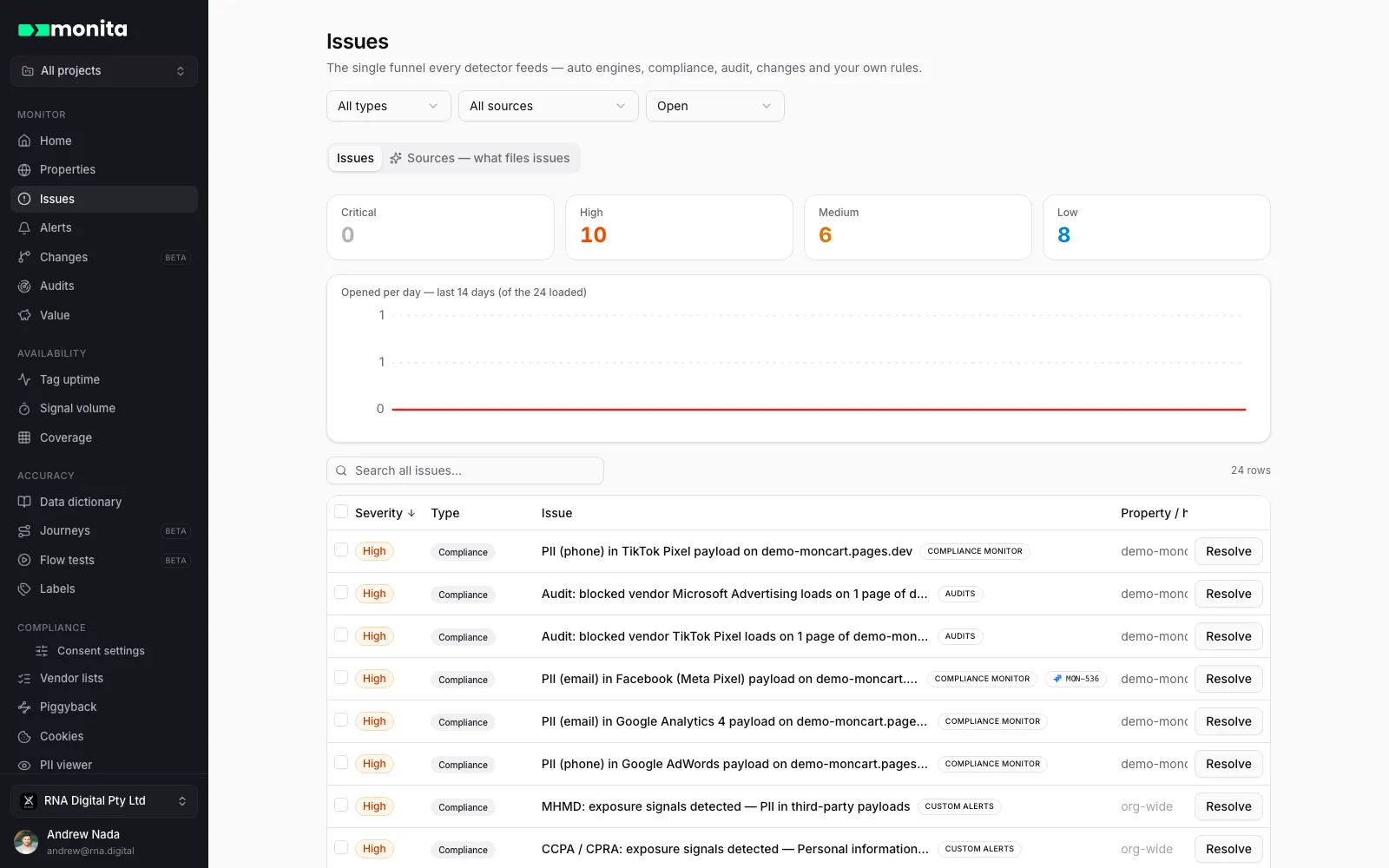Image resolution: width=1389 pixels, height=868 pixels.
Task: Click Andrew Nada's avatar photo
Action: point(26,841)
